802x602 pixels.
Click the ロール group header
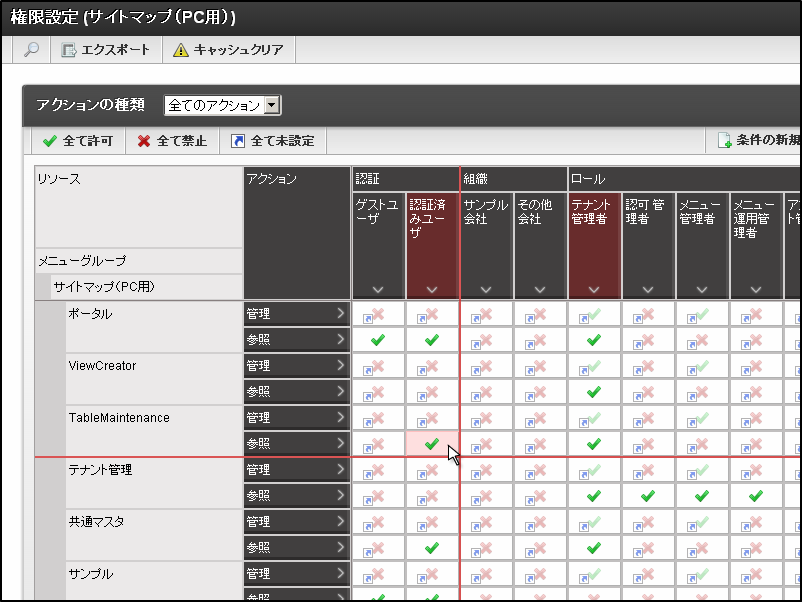[x=685, y=179]
